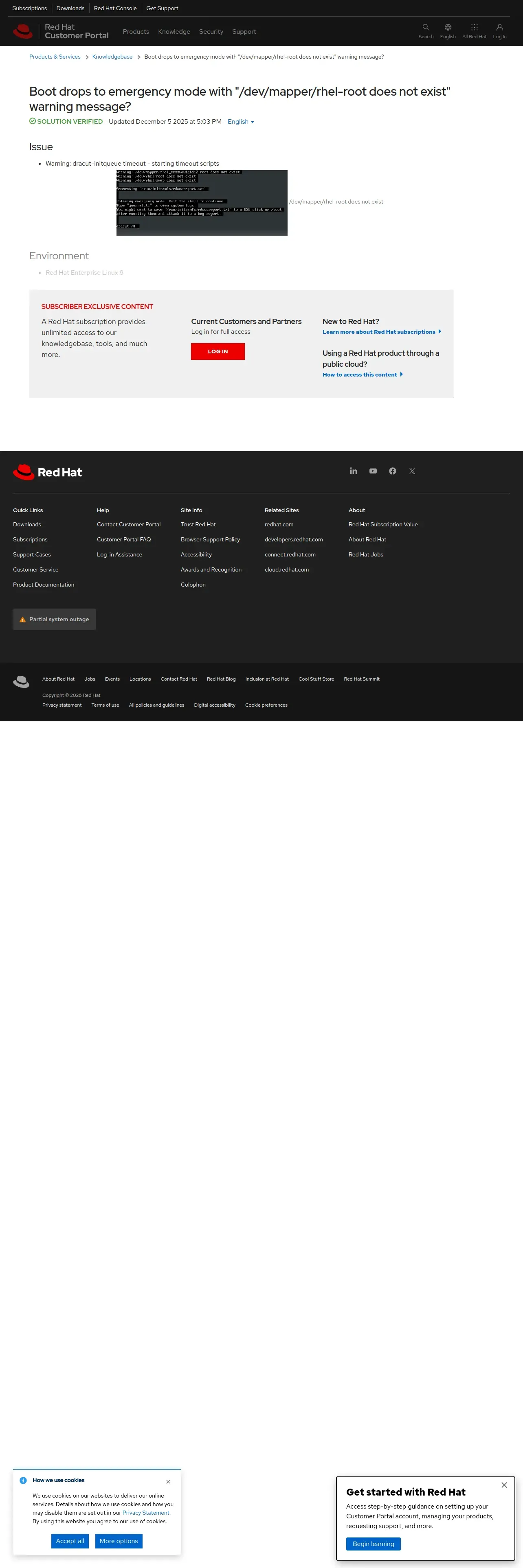Open Red Hat Summit link

pyautogui.click(x=362, y=679)
